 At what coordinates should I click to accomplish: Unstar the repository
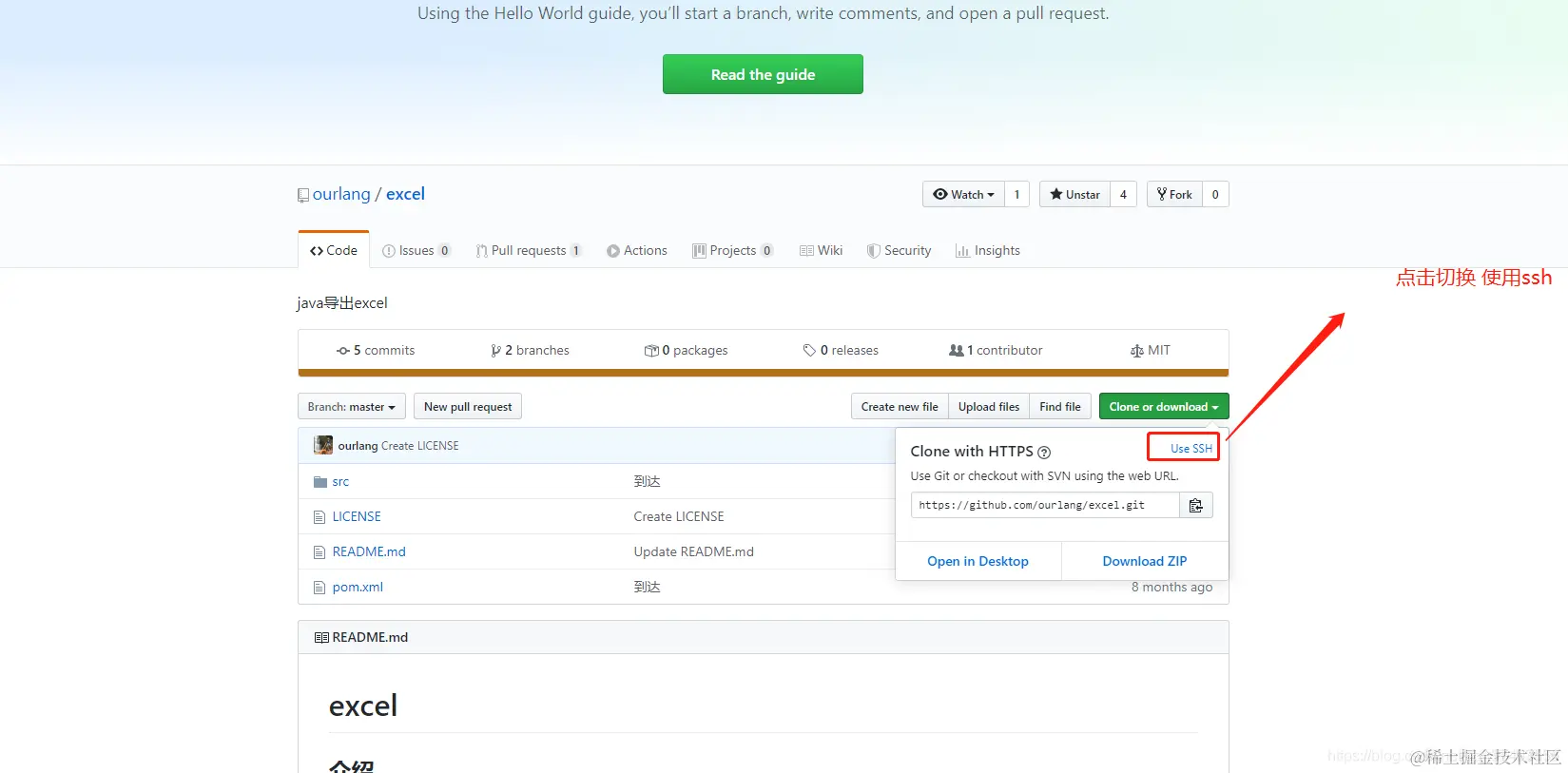pos(1074,194)
